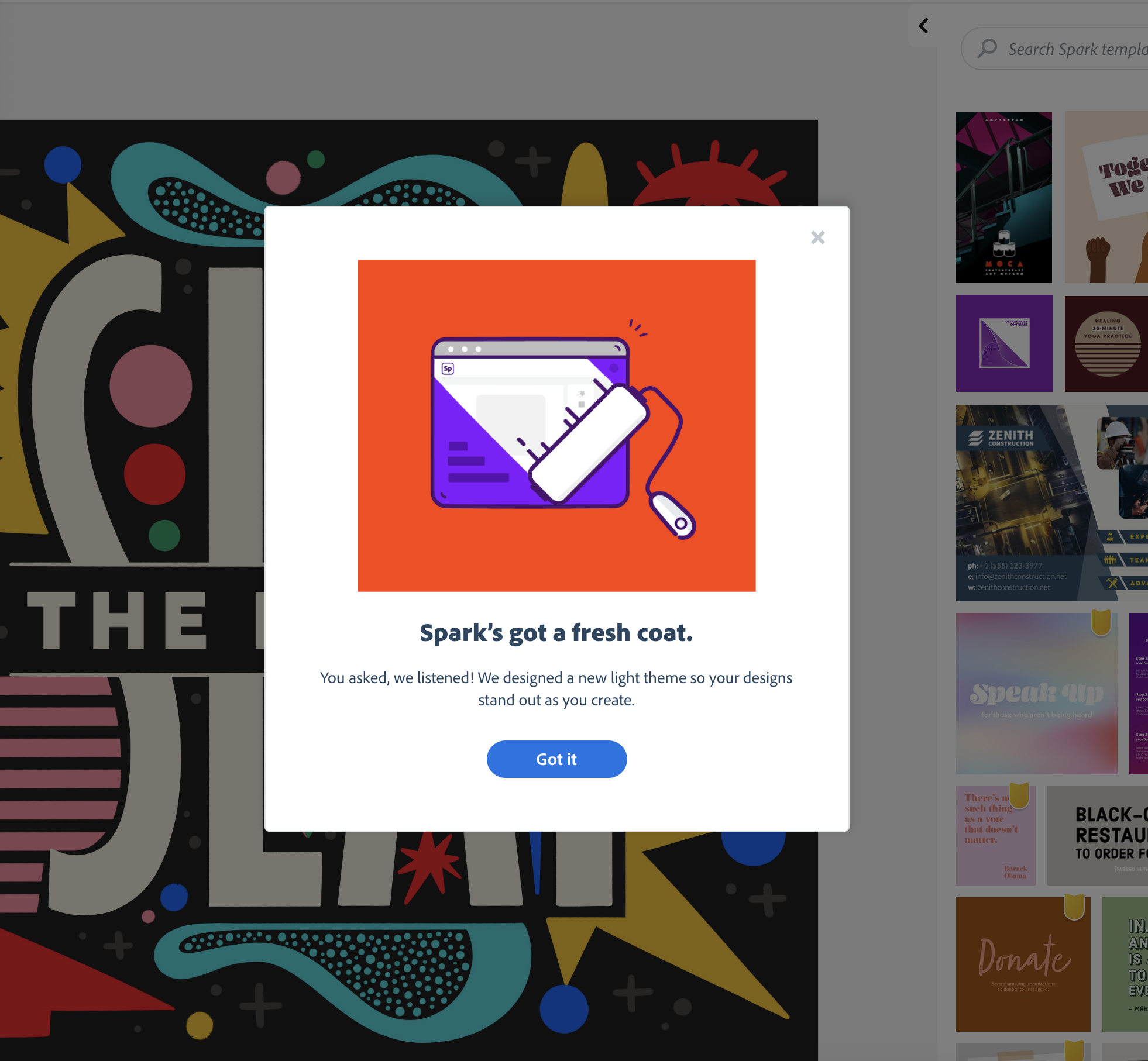The image size is (1148, 1061).
Task: Select the Zenith Construction template
Action: click(1051, 503)
